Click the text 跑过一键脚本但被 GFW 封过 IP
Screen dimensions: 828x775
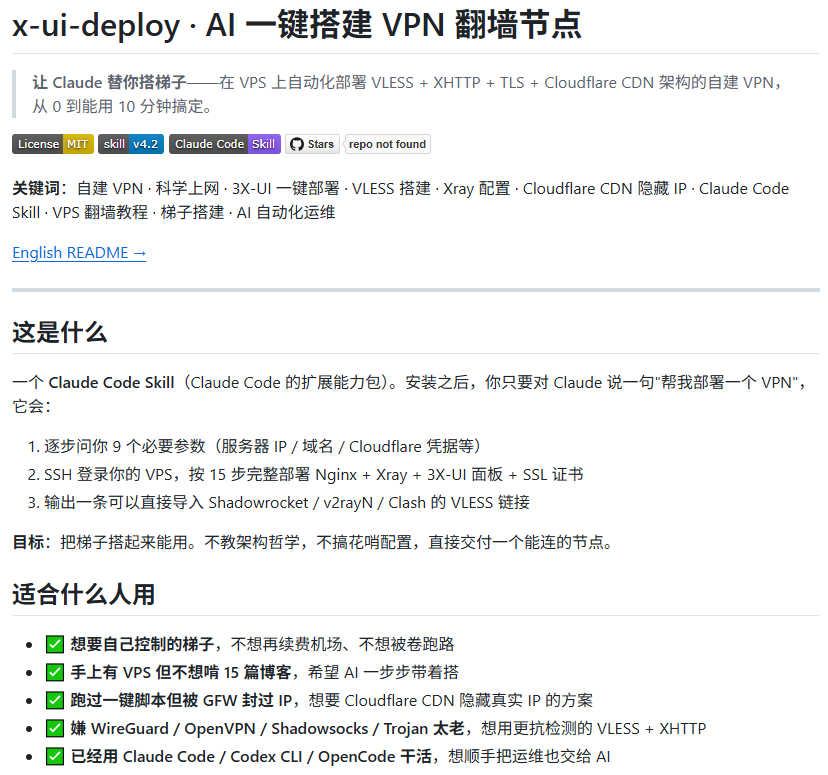[181, 700]
